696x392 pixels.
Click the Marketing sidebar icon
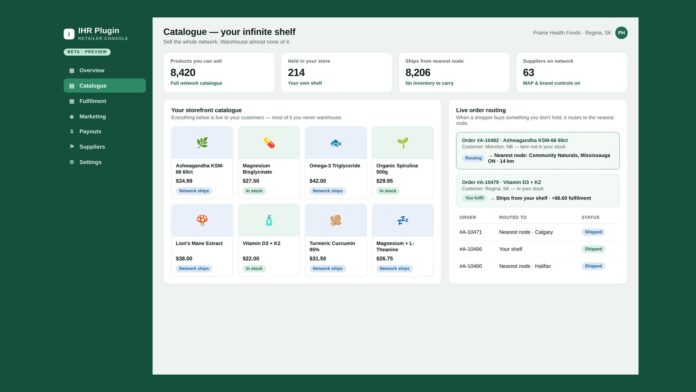point(71,116)
